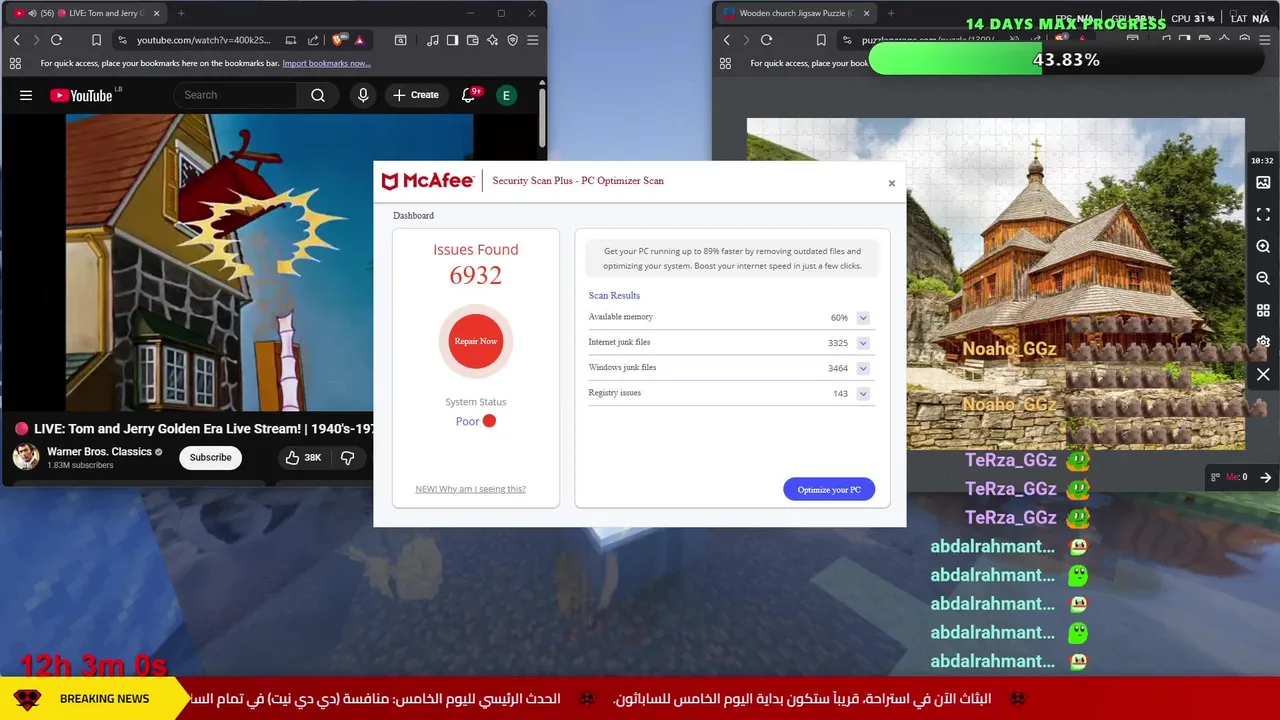The height and width of the screenshot is (720, 1280).
Task: Click the Brave Rewards triangle icon
Action: coord(359,40)
